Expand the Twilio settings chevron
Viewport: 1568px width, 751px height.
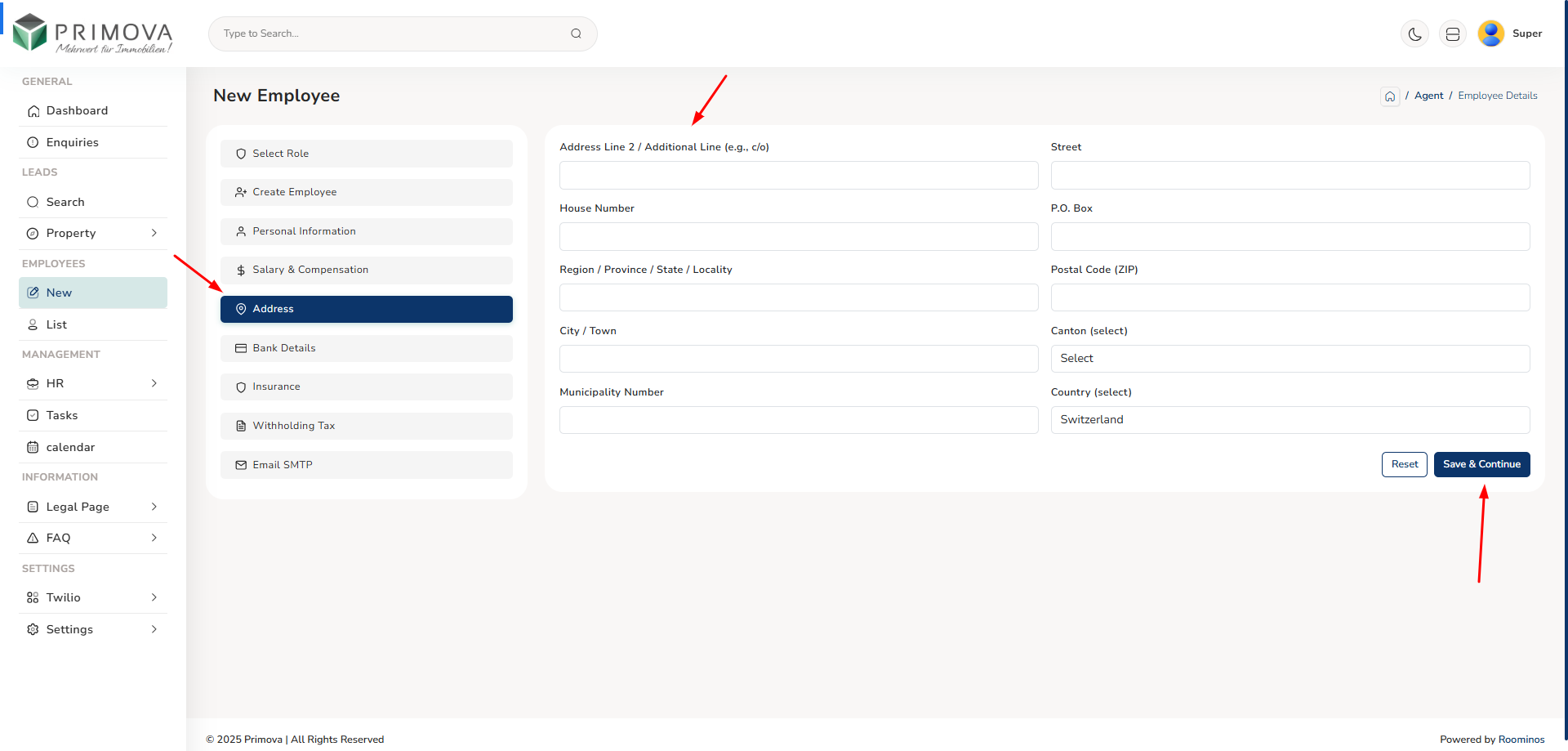click(x=154, y=597)
